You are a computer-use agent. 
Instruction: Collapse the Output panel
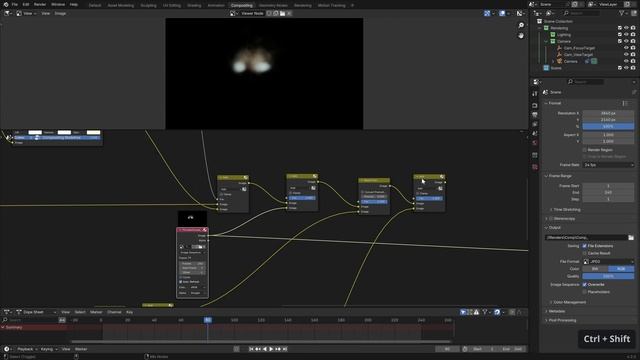click(x=546, y=228)
